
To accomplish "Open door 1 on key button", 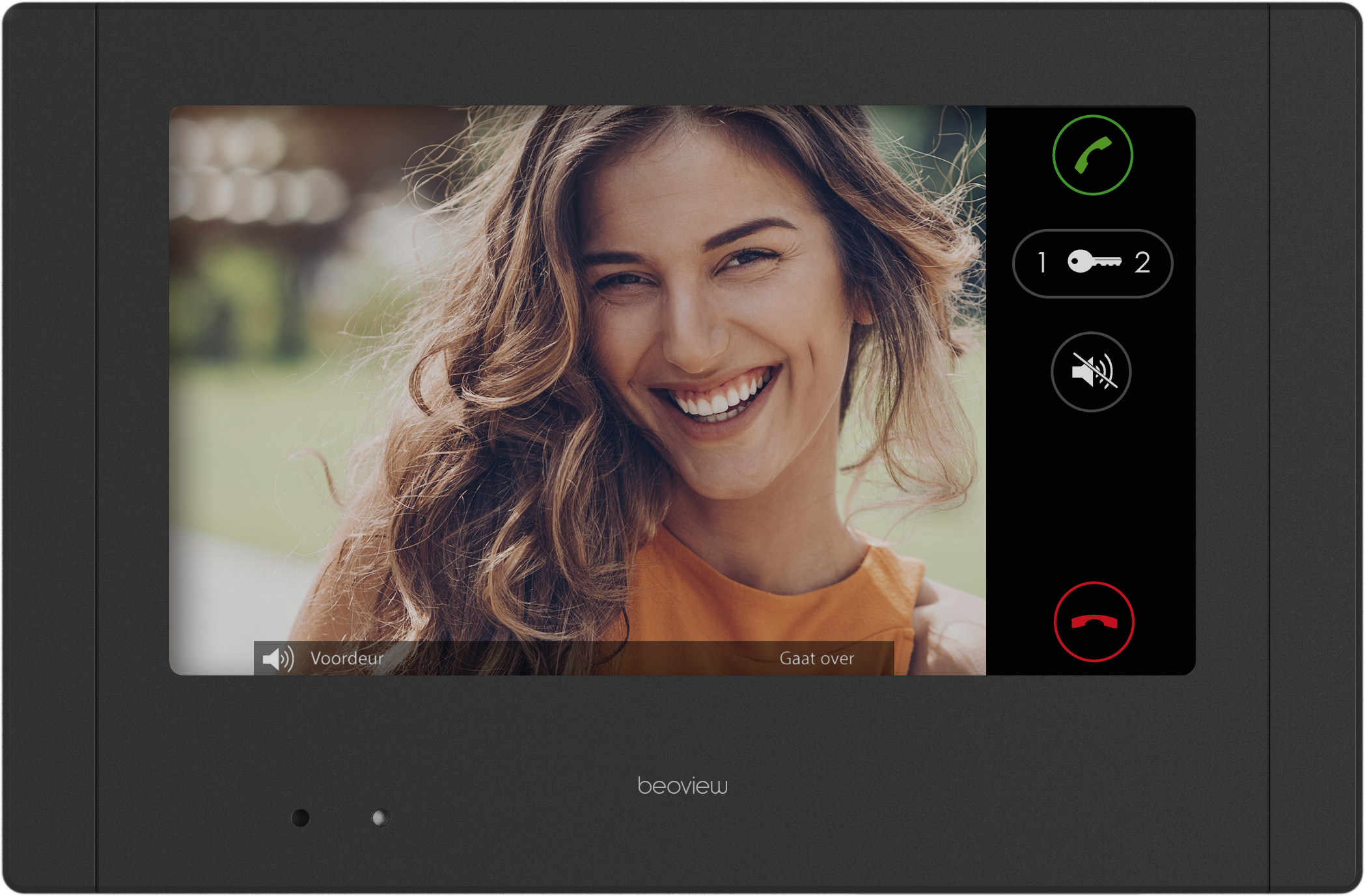I will 1042,262.
